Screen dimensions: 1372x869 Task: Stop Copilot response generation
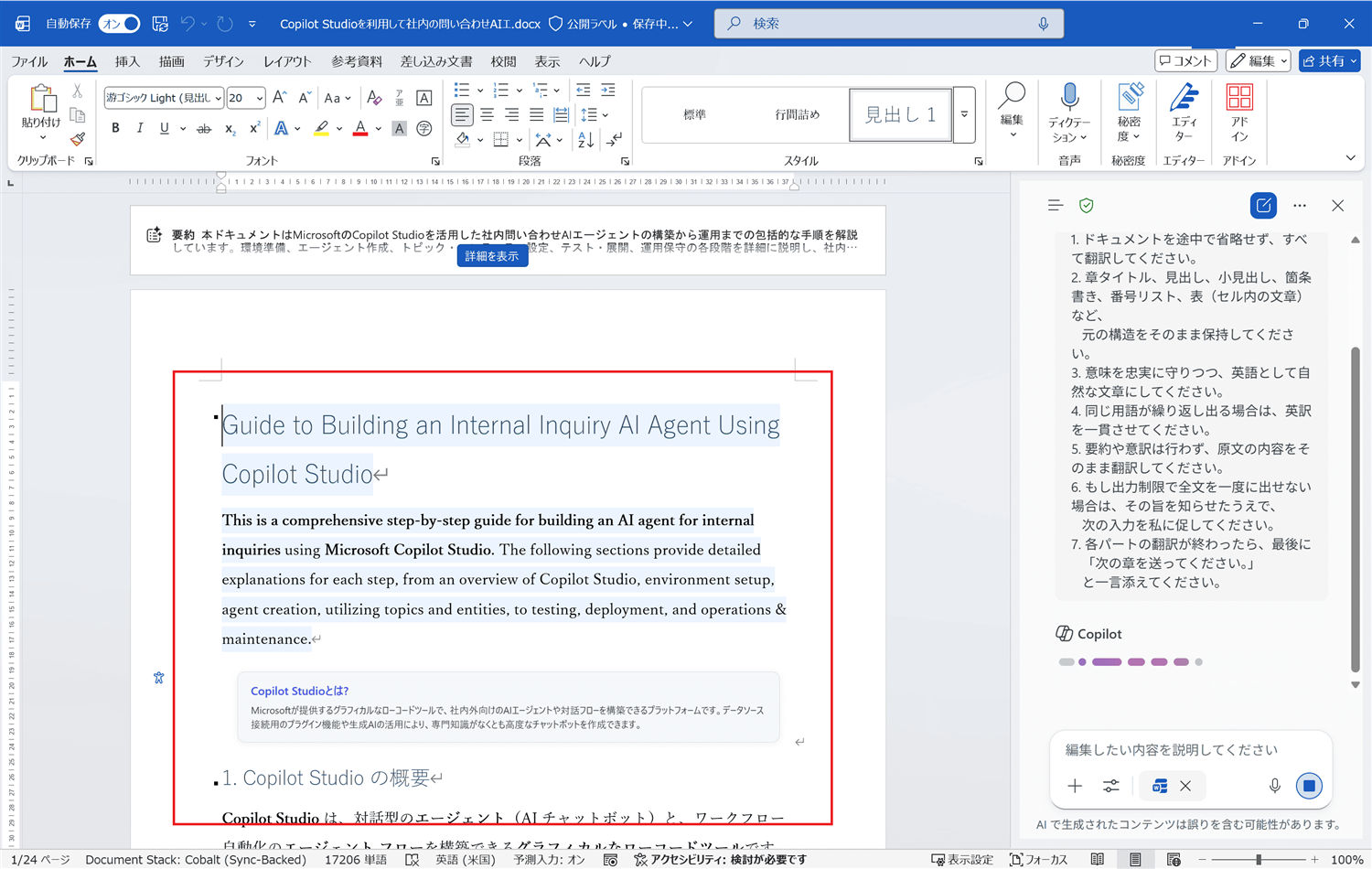coord(1309,786)
